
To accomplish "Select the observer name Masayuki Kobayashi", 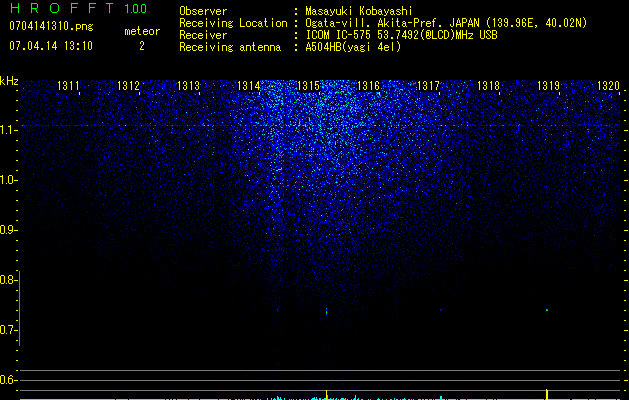I will (x=359, y=12).
